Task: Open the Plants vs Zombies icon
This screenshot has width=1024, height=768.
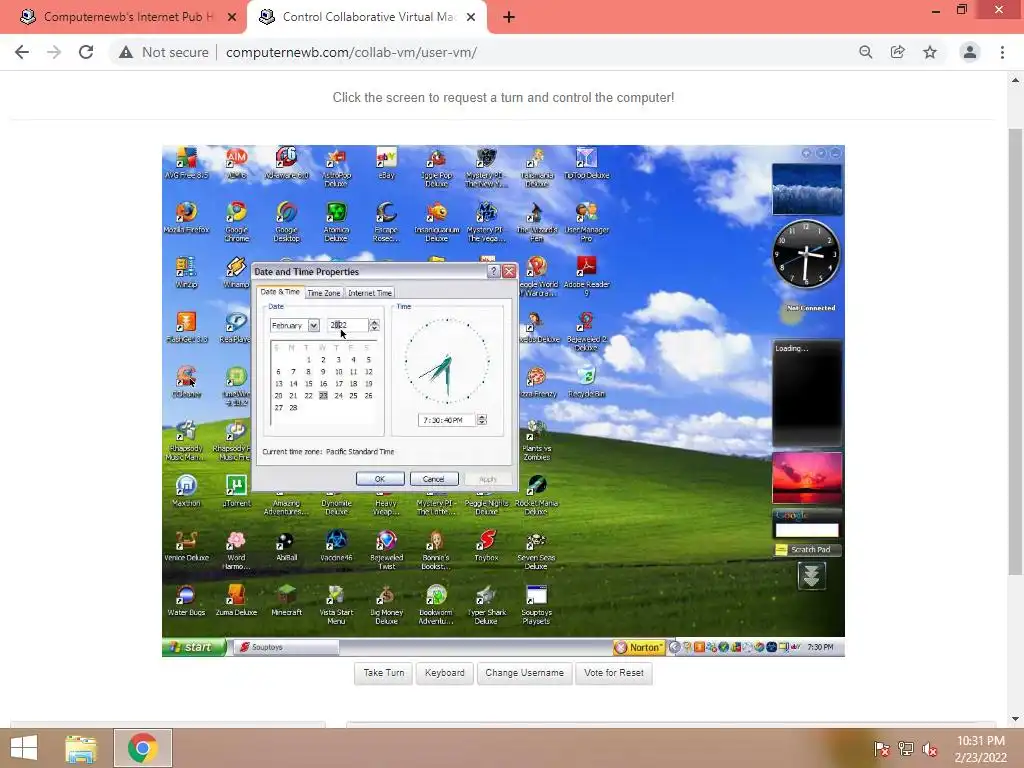Action: point(536,441)
